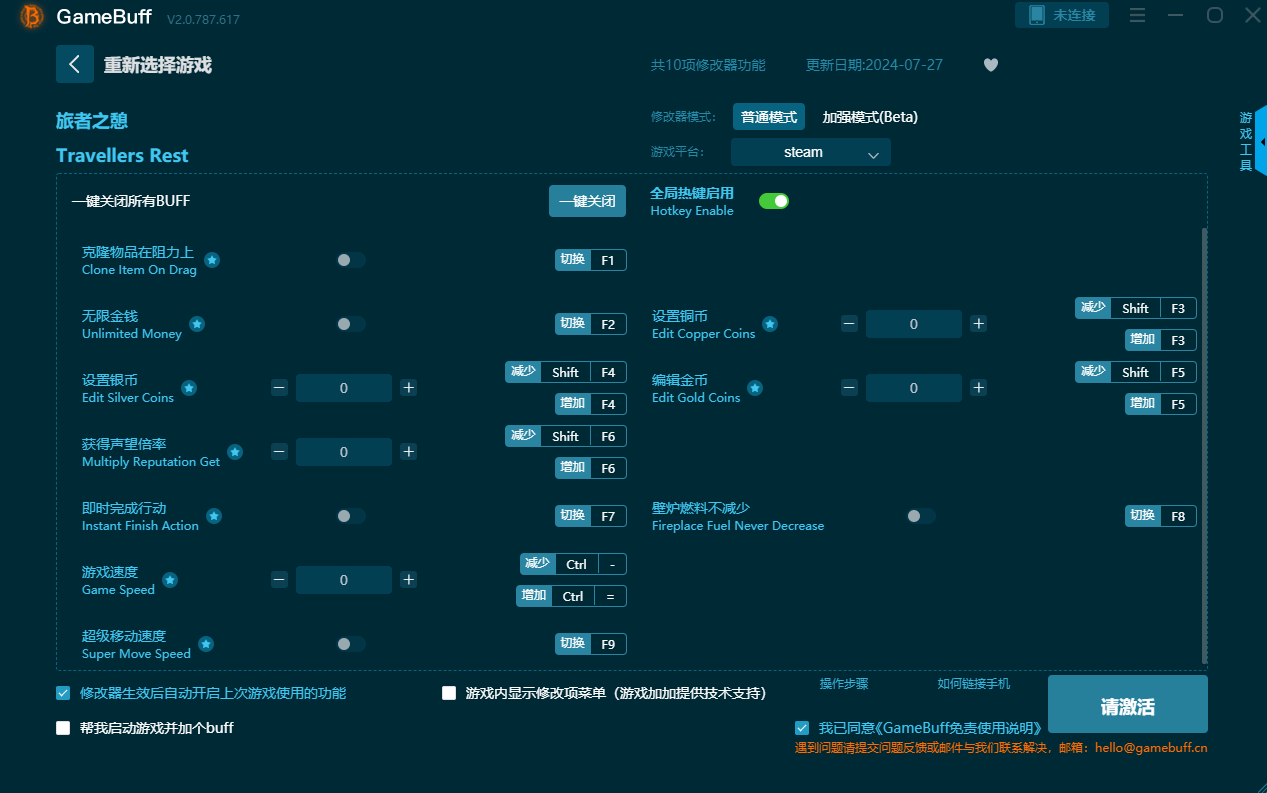Click the favorite heart icon
1267x793 pixels.
pos(991,65)
